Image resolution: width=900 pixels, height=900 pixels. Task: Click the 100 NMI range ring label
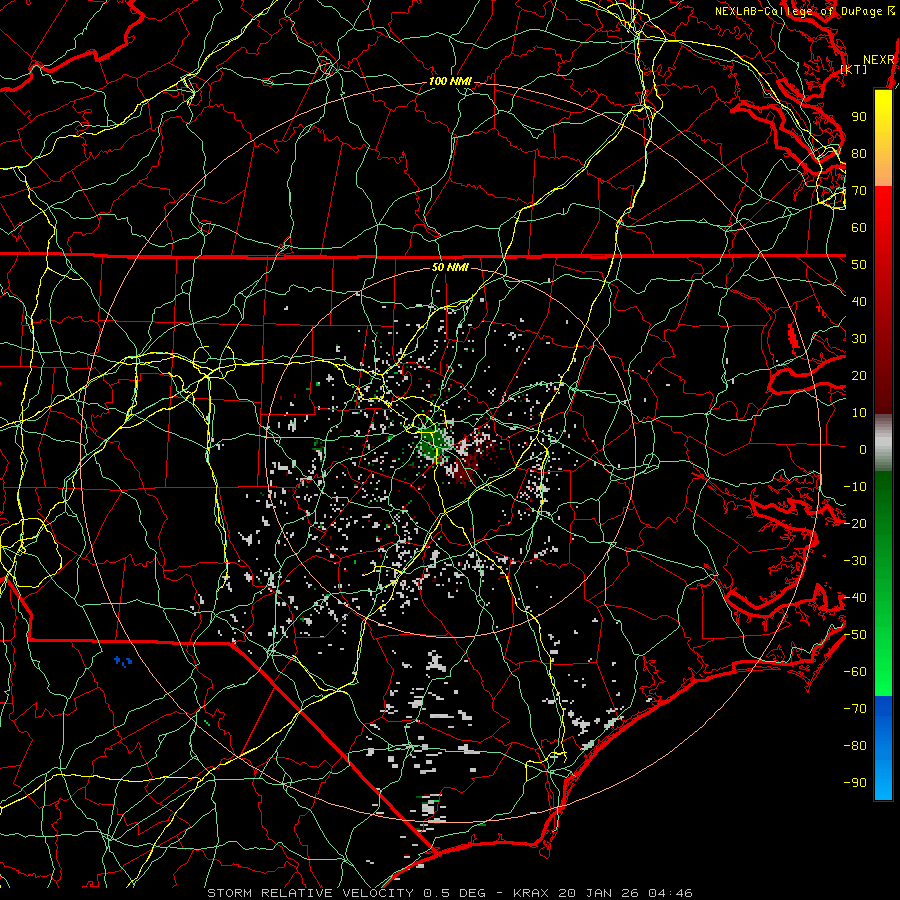pos(450,81)
